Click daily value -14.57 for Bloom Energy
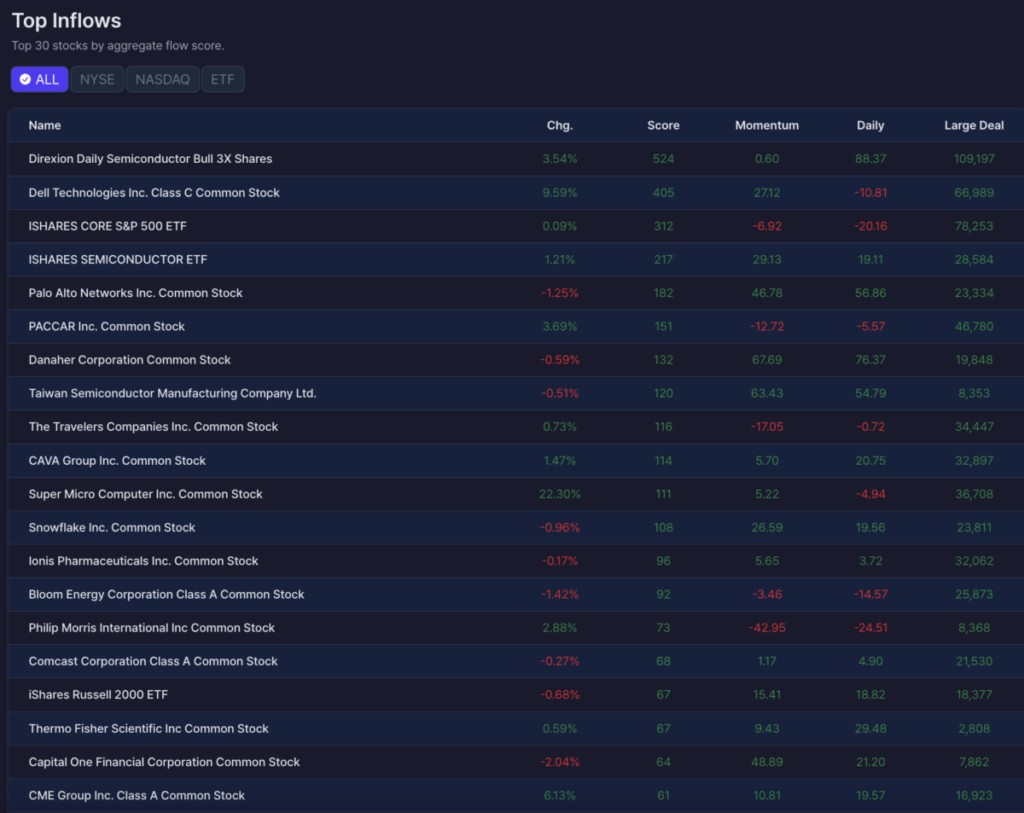 tap(870, 594)
